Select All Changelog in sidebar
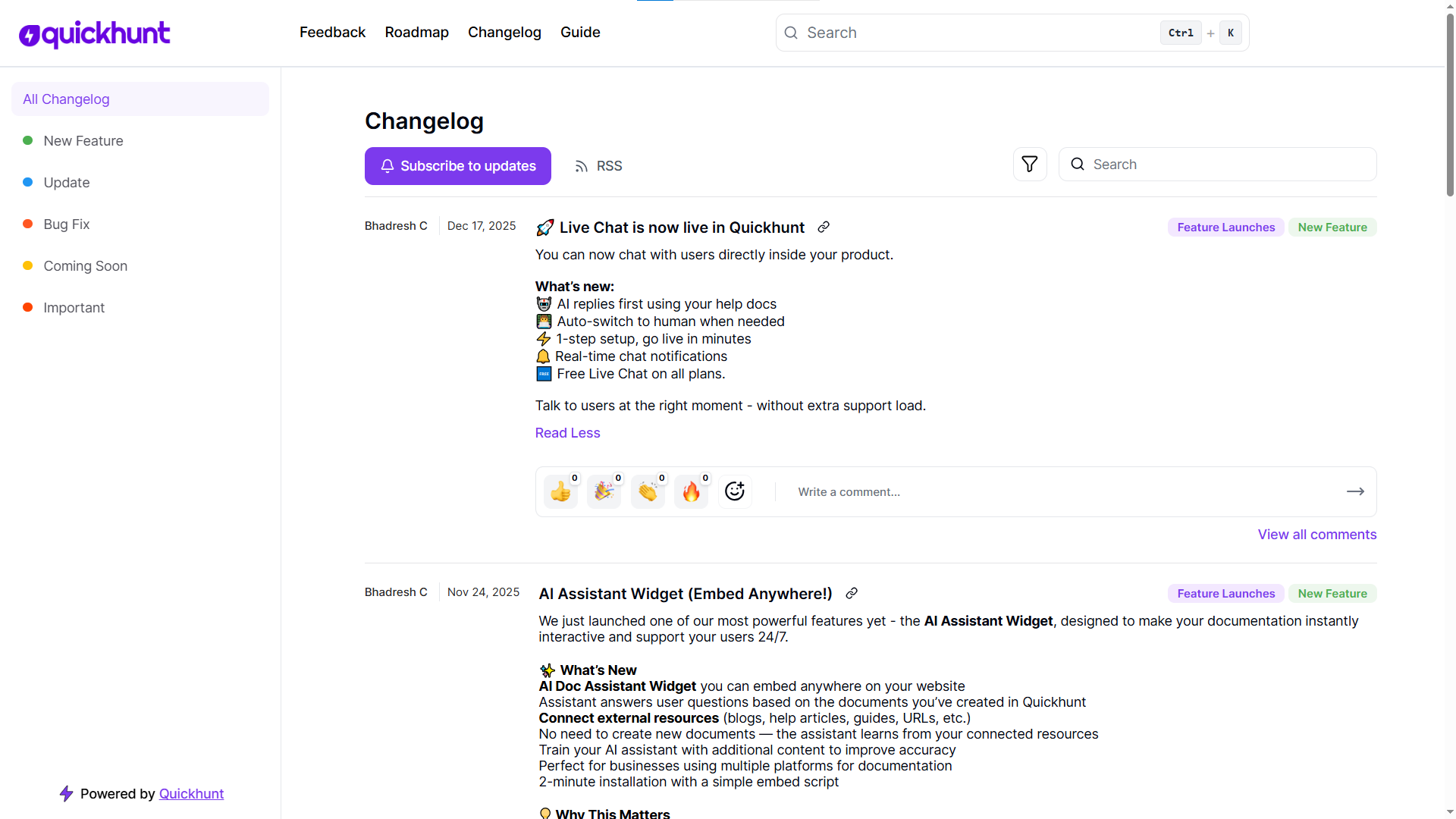1456x819 pixels. pos(140,99)
